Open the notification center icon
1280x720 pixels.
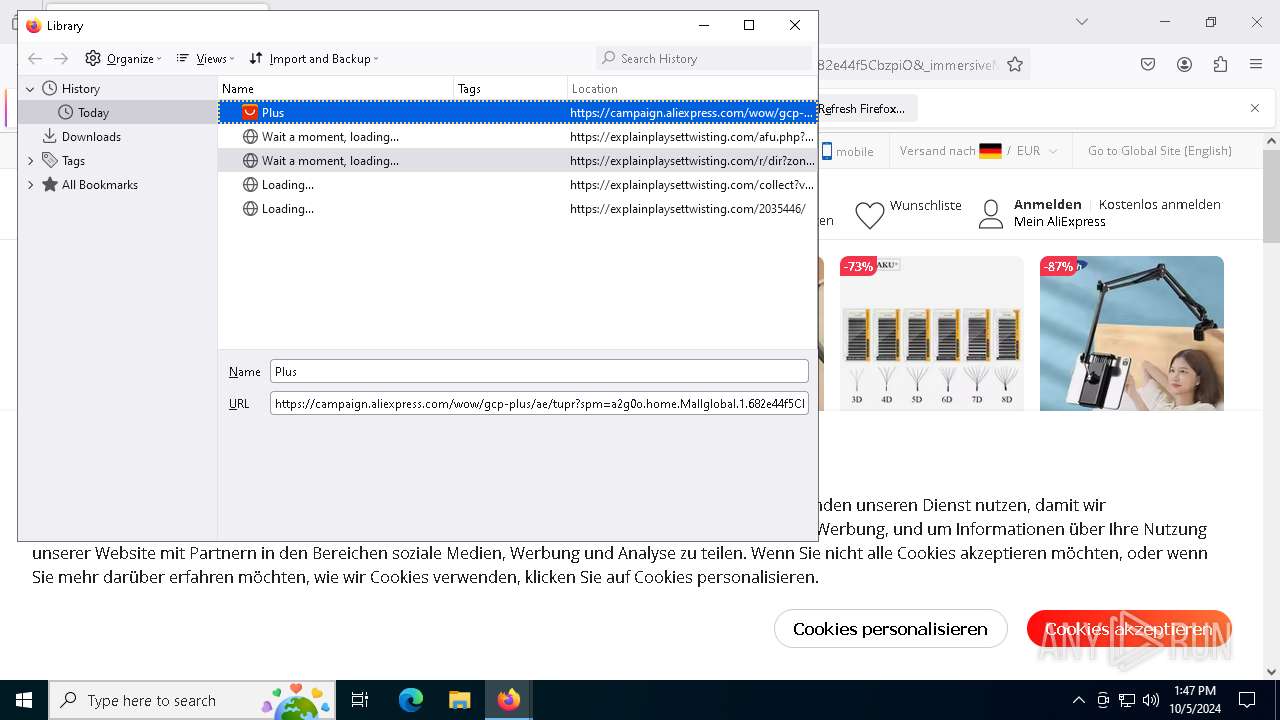(1247, 700)
